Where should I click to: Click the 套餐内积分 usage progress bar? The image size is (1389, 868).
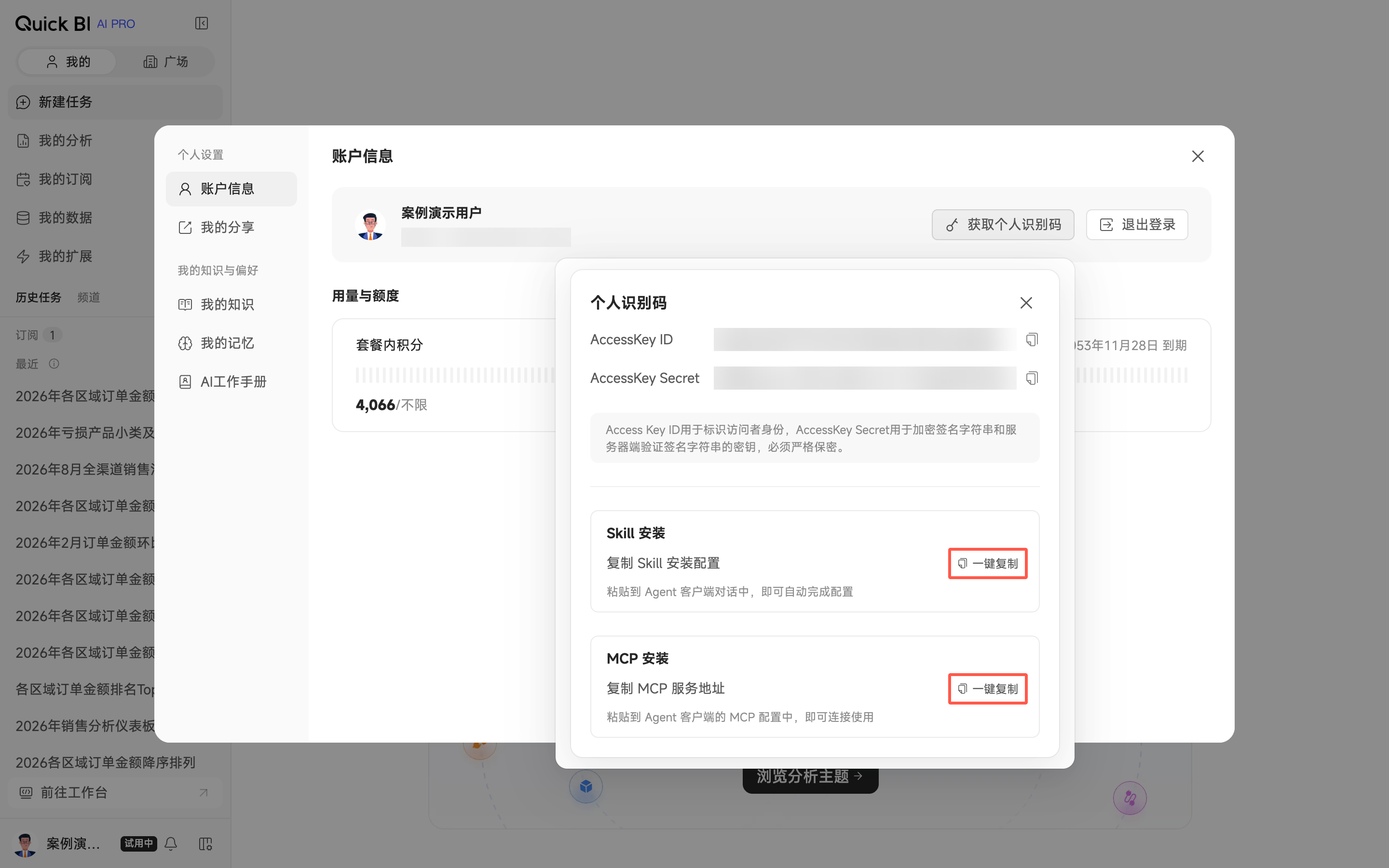click(x=456, y=376)
